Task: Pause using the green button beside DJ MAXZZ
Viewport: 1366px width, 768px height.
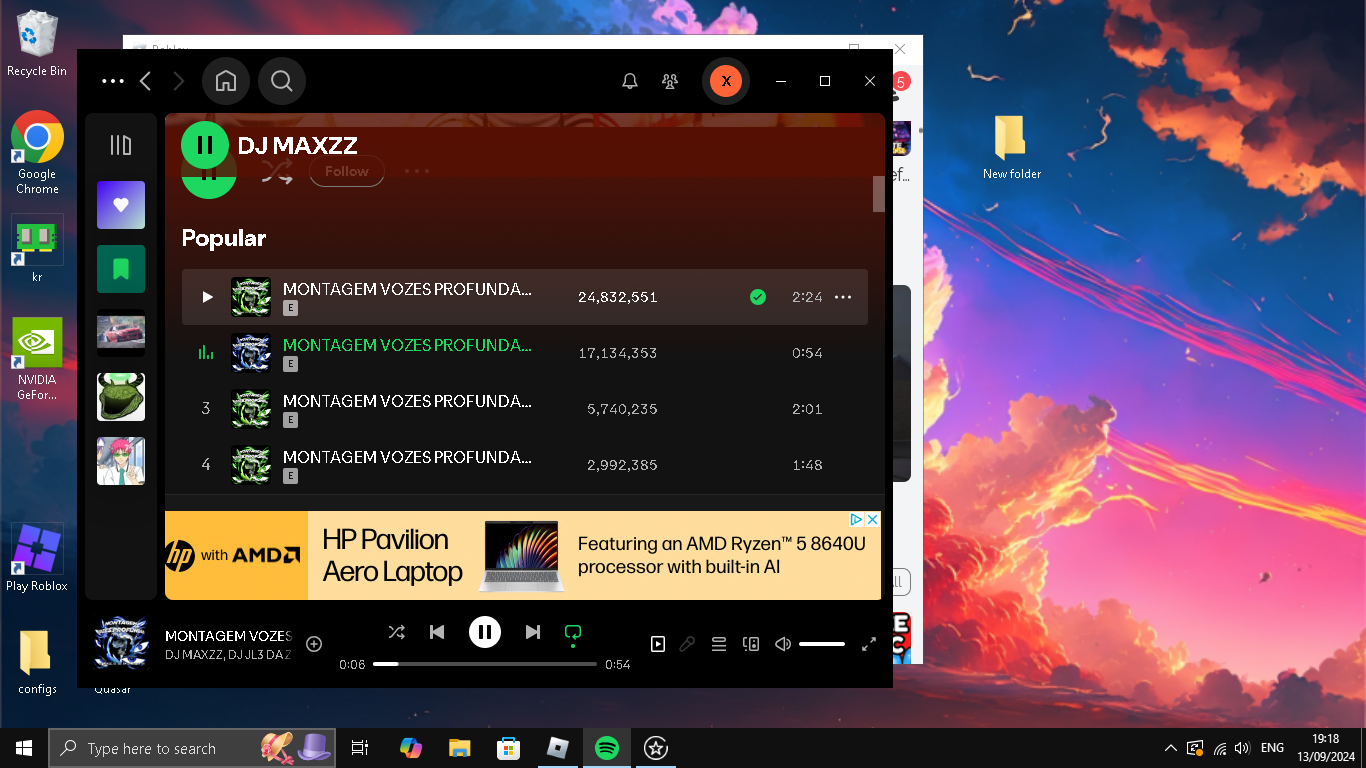Action: tap(205, 145)
